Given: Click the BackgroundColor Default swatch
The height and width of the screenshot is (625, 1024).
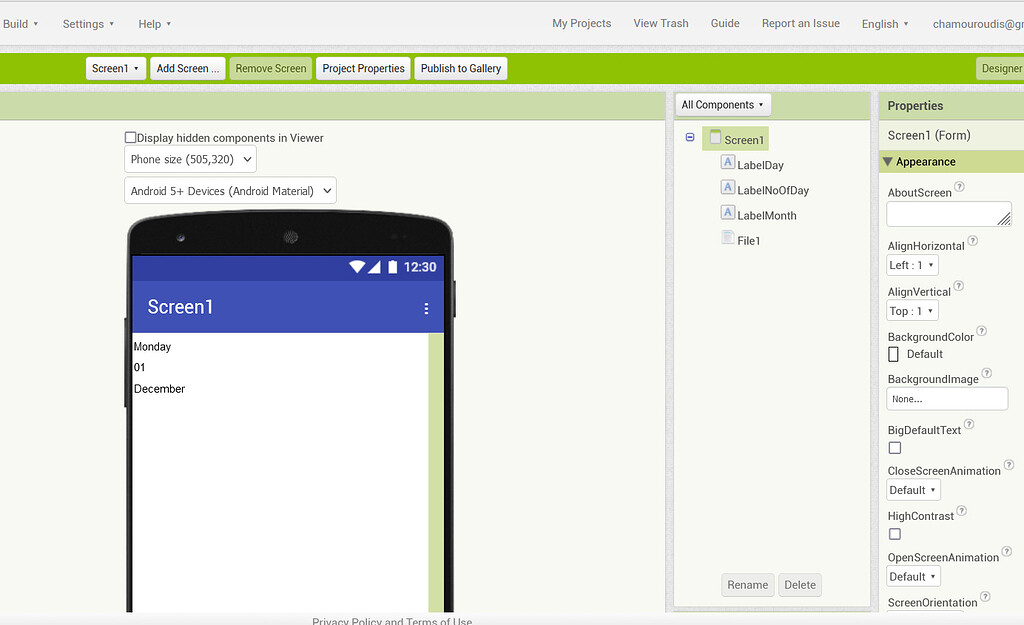Looking at the screenshot, I should point(894,354).
